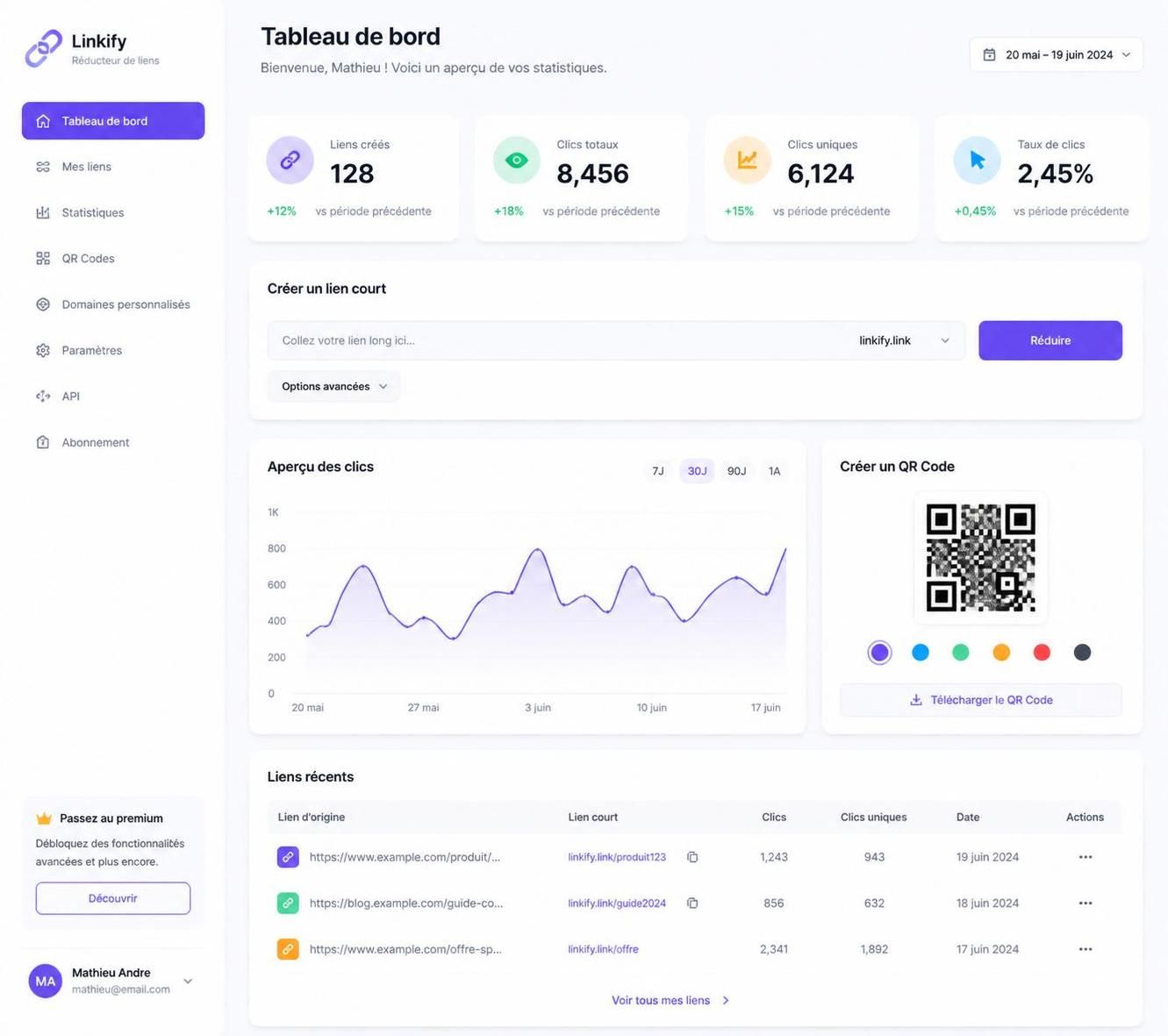Open Voir tous mes liens
The image size is (1168, 1036).
[x=670, y=1000]
